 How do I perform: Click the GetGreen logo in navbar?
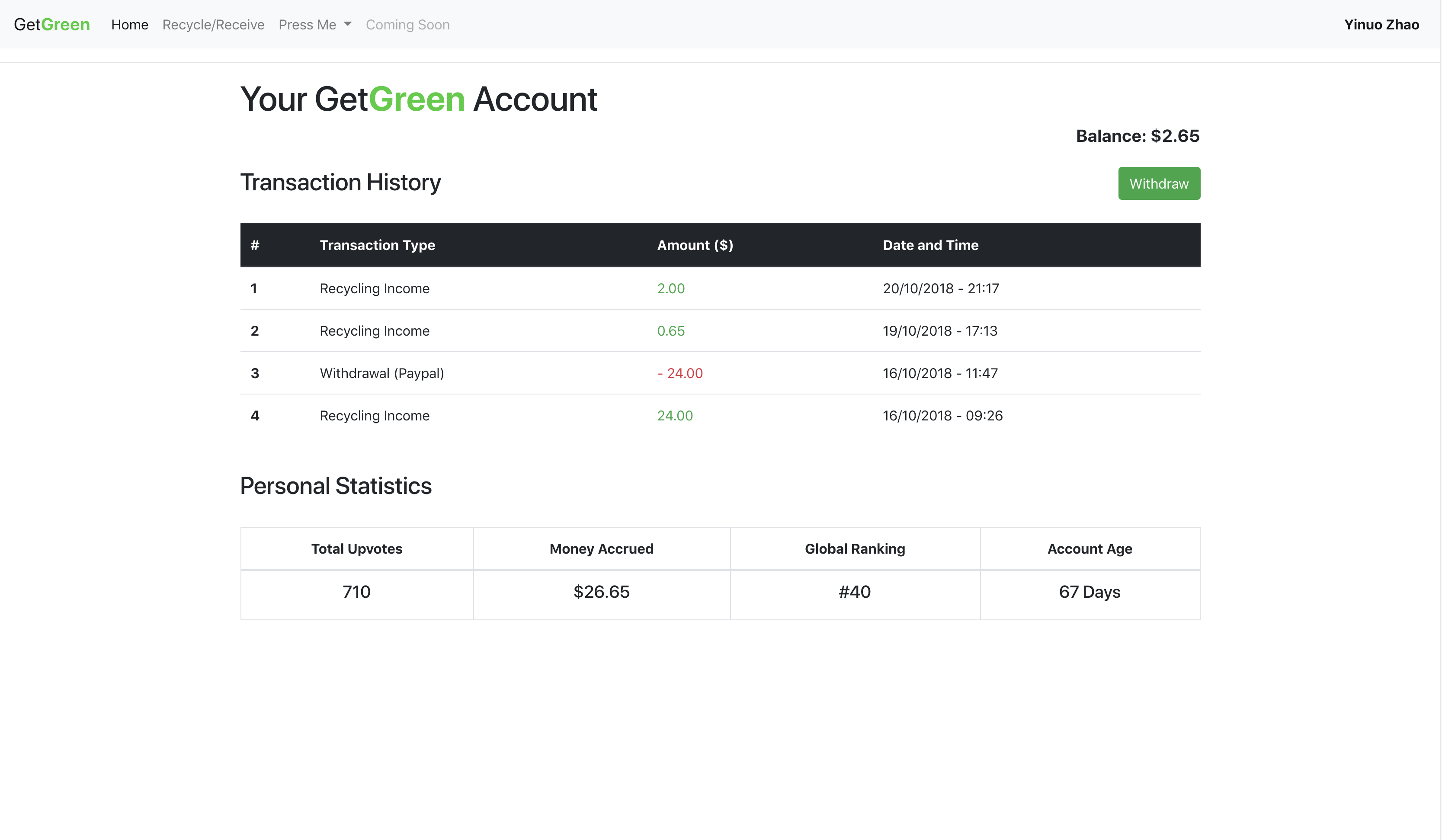51,25
